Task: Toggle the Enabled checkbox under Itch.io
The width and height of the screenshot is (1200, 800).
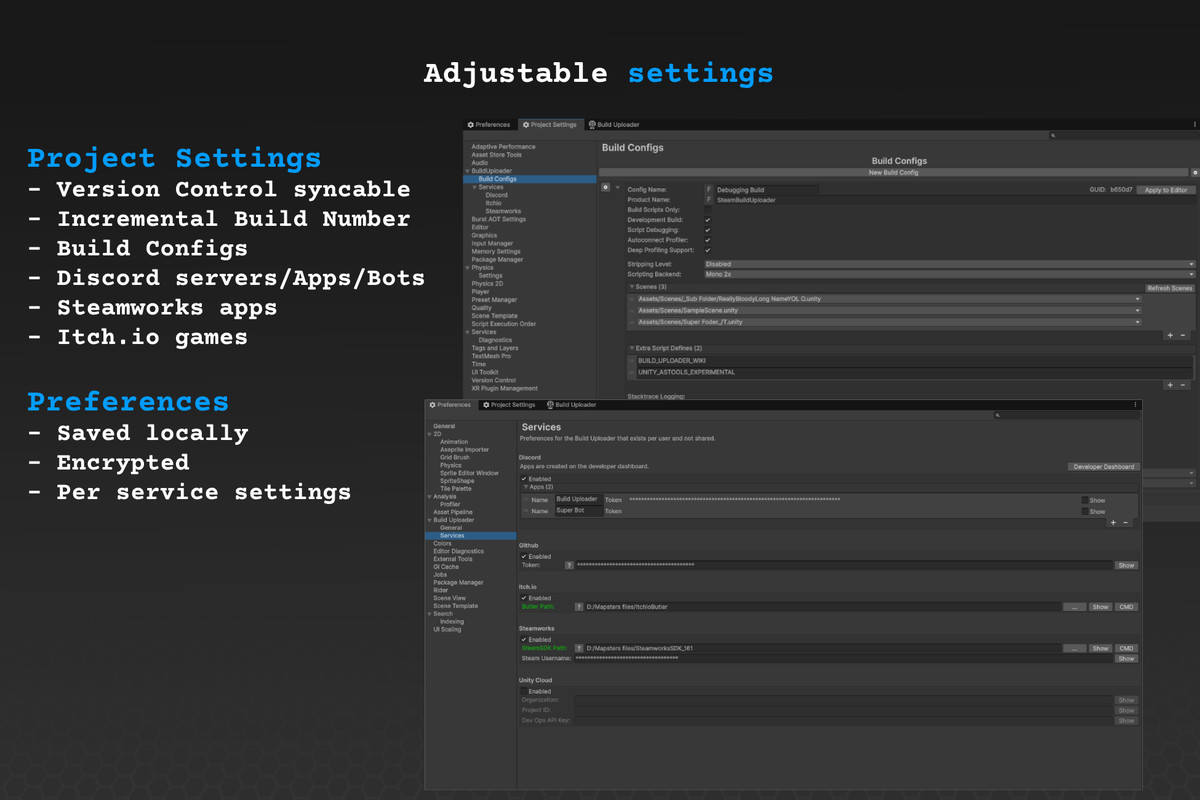Action: coord(523,598)
